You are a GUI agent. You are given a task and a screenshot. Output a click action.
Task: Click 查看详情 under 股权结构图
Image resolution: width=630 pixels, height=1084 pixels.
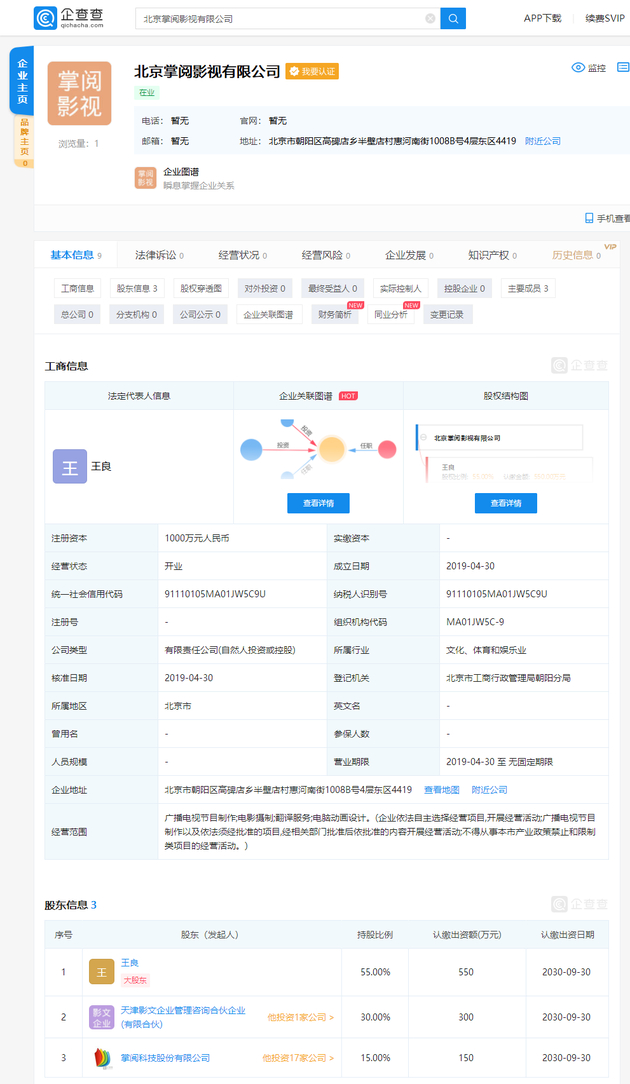(x=506, y=503)
